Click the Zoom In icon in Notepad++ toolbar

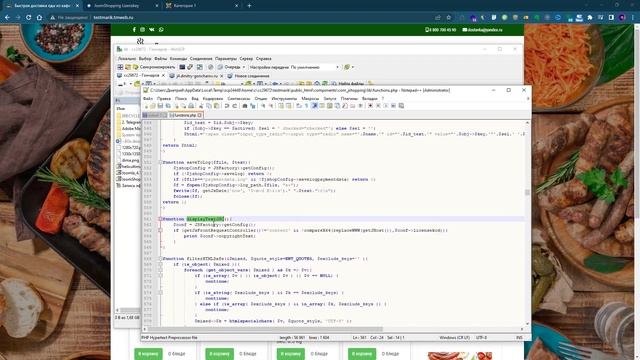(x=263, y=106)
